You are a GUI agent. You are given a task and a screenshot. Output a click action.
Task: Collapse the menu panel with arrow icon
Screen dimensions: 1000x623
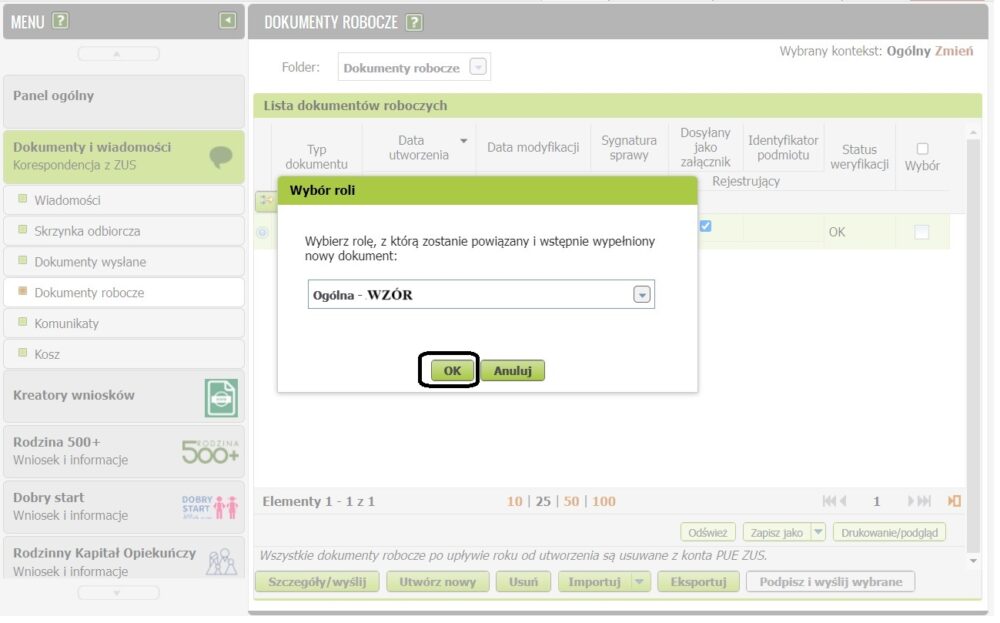(228, 20)
